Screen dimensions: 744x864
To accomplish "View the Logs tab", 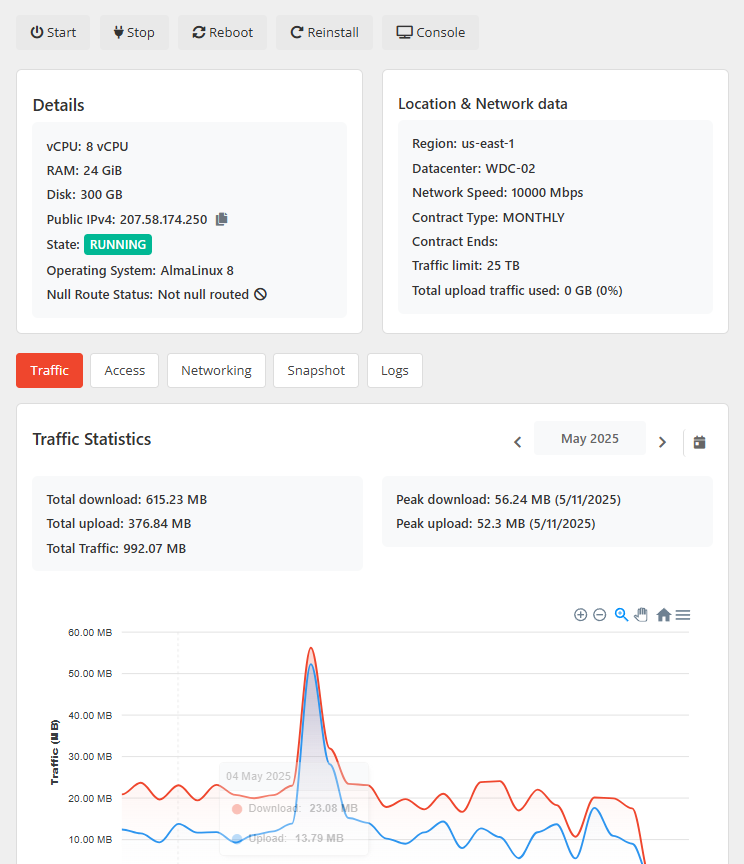I will tap(395, 370).
